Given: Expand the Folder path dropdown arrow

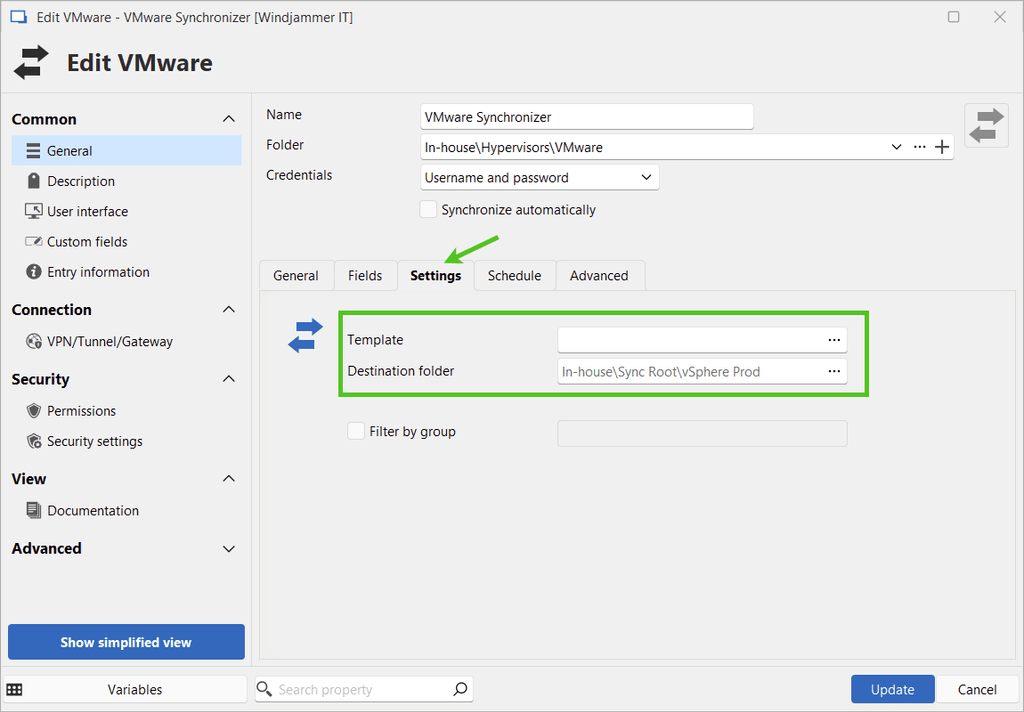Looking at the screenshot, I should tap(896, 147).
